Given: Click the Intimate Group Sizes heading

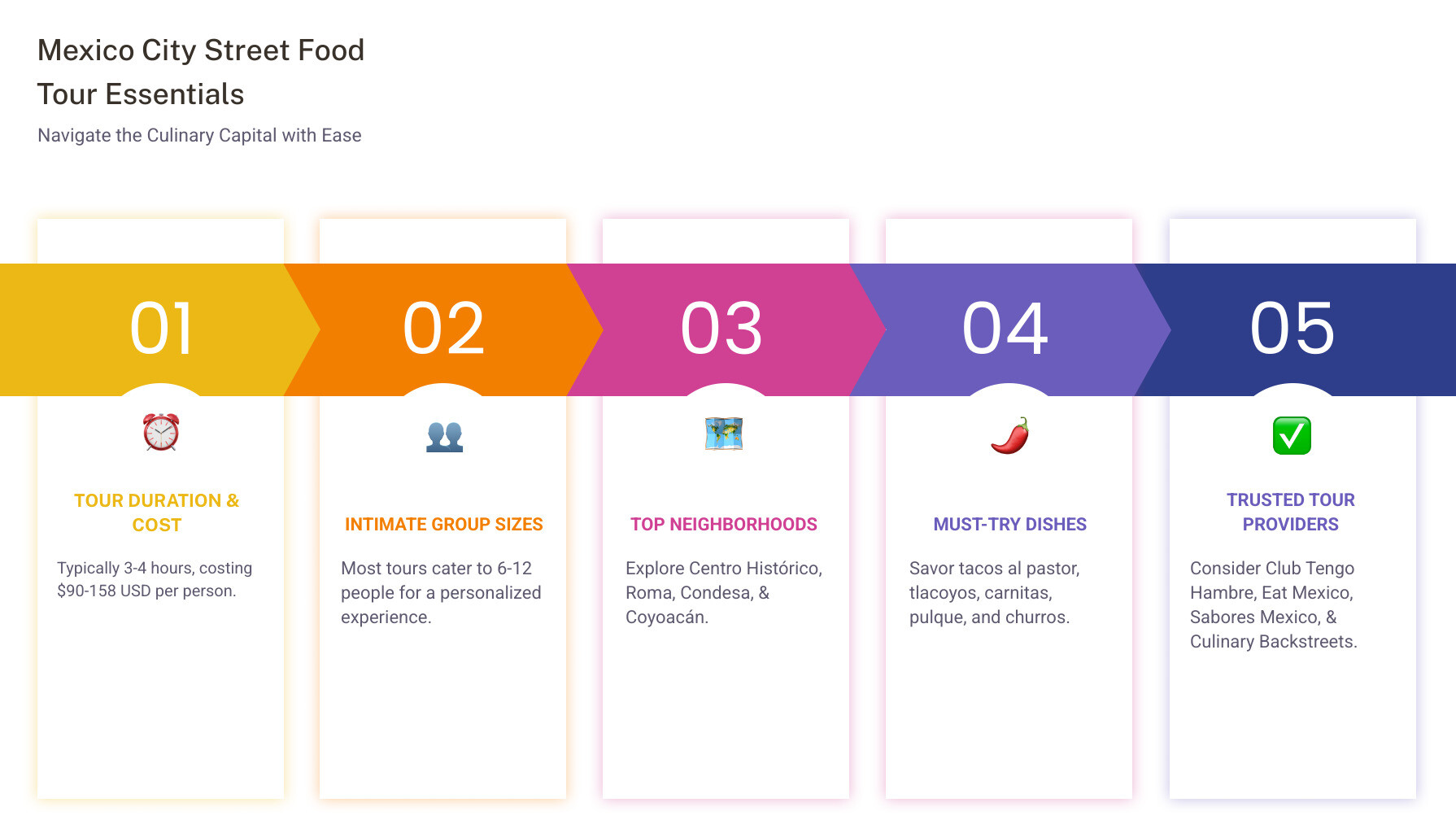Looking at the screenshot, I should (x=444, y=525).
